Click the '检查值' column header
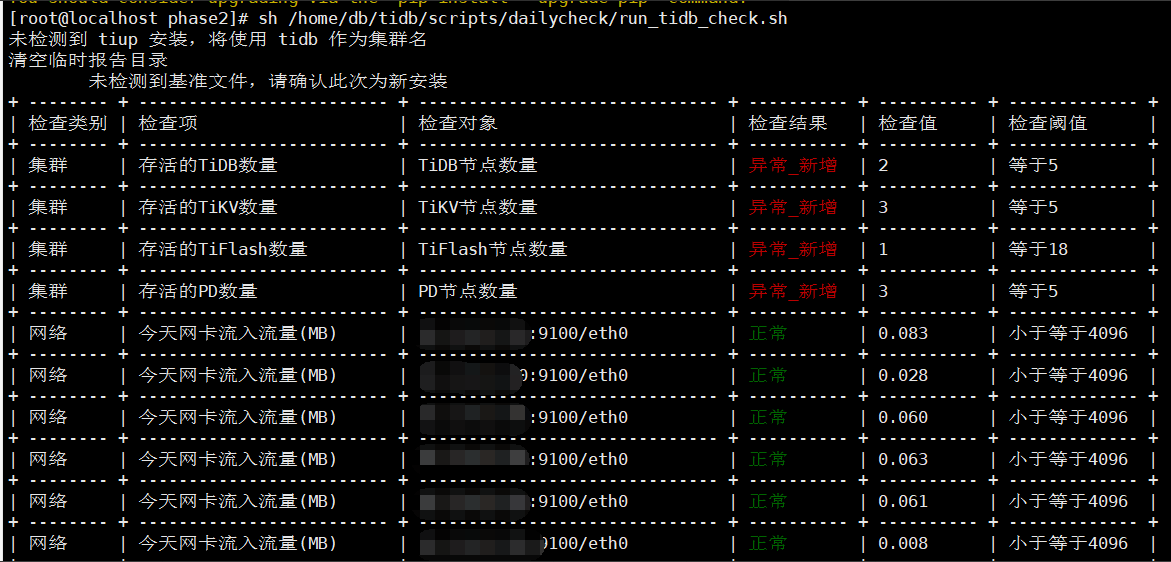 907,123
